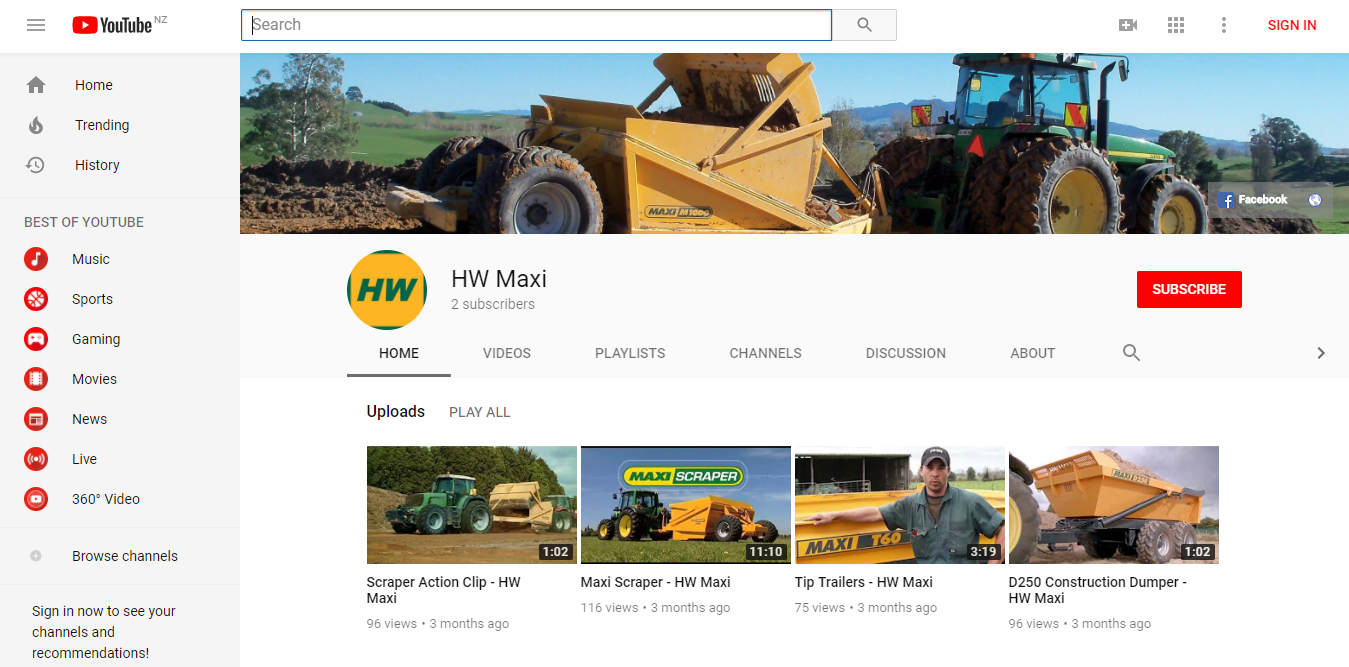The image size is (1349, 667).
Task: Click the globe website icon on banner
Action: tap(1315, 200)
